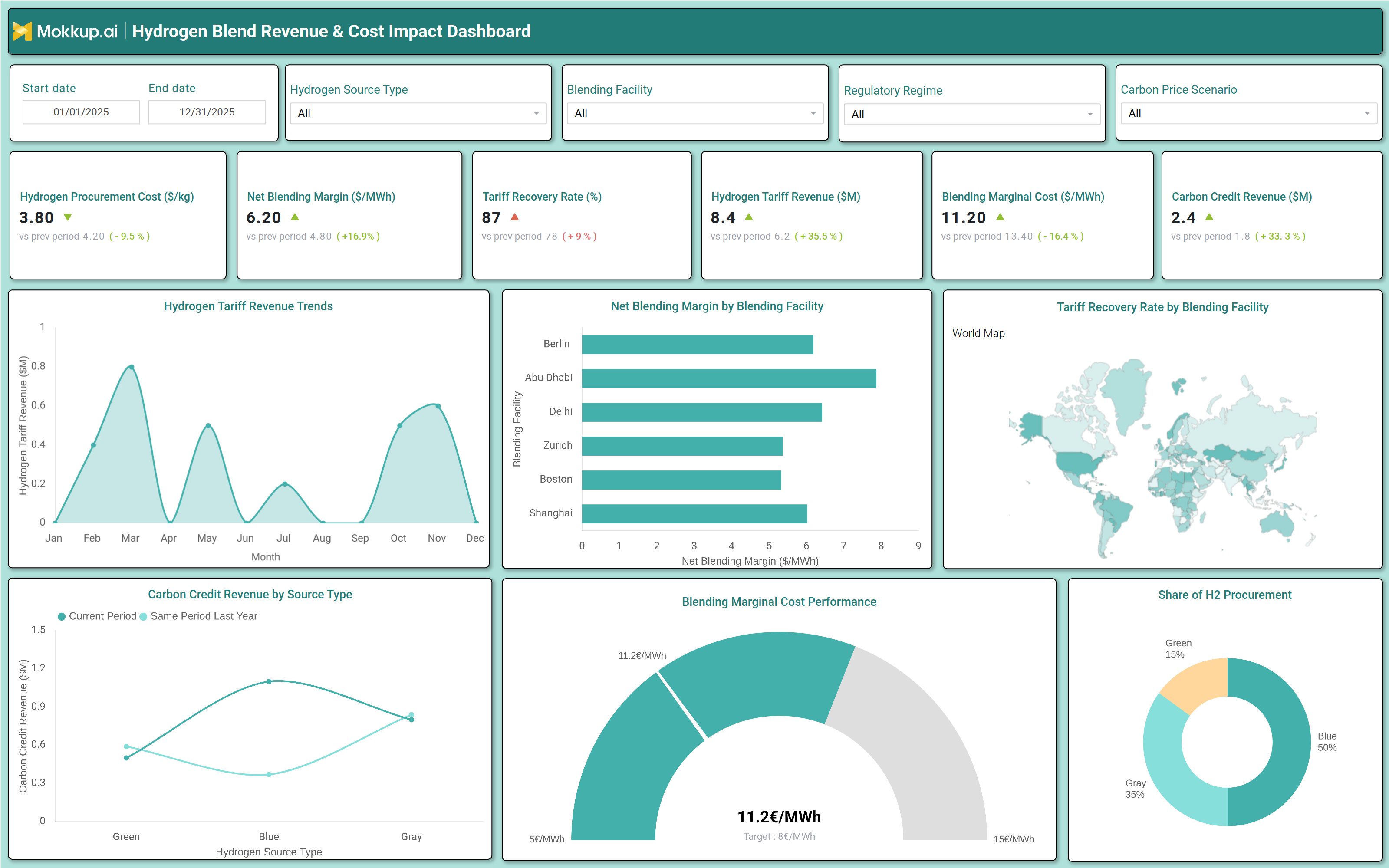Click the Zurich bar

(x=682, y=446)
